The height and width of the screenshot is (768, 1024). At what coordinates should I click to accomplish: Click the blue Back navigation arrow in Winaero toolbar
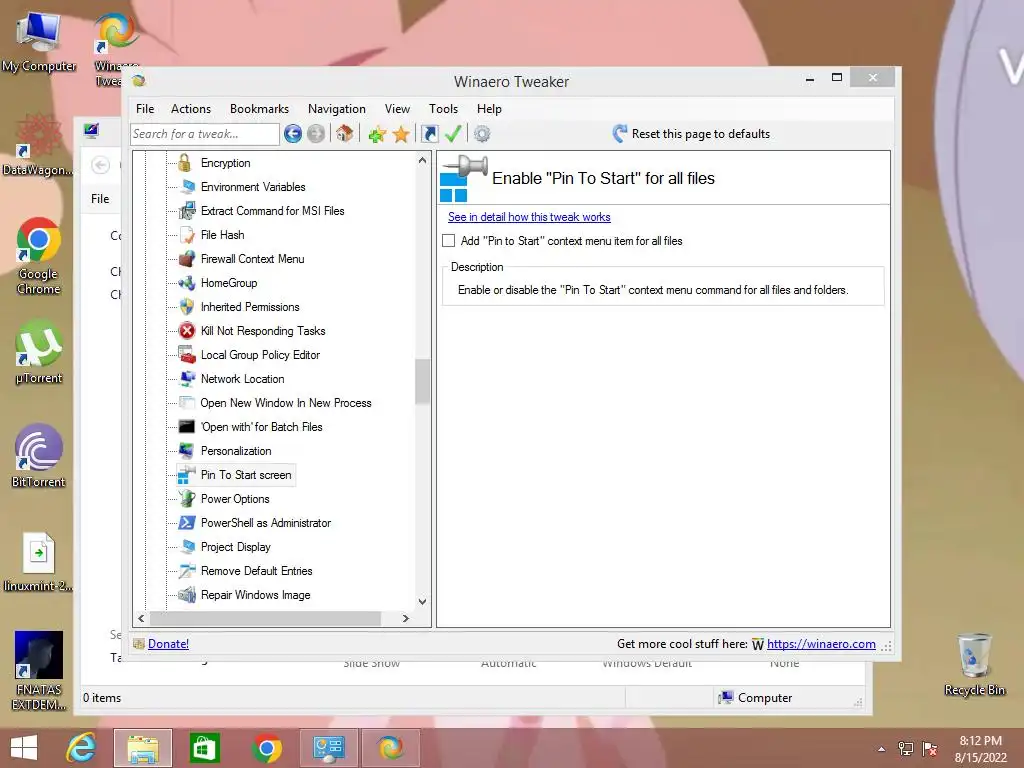293,134
